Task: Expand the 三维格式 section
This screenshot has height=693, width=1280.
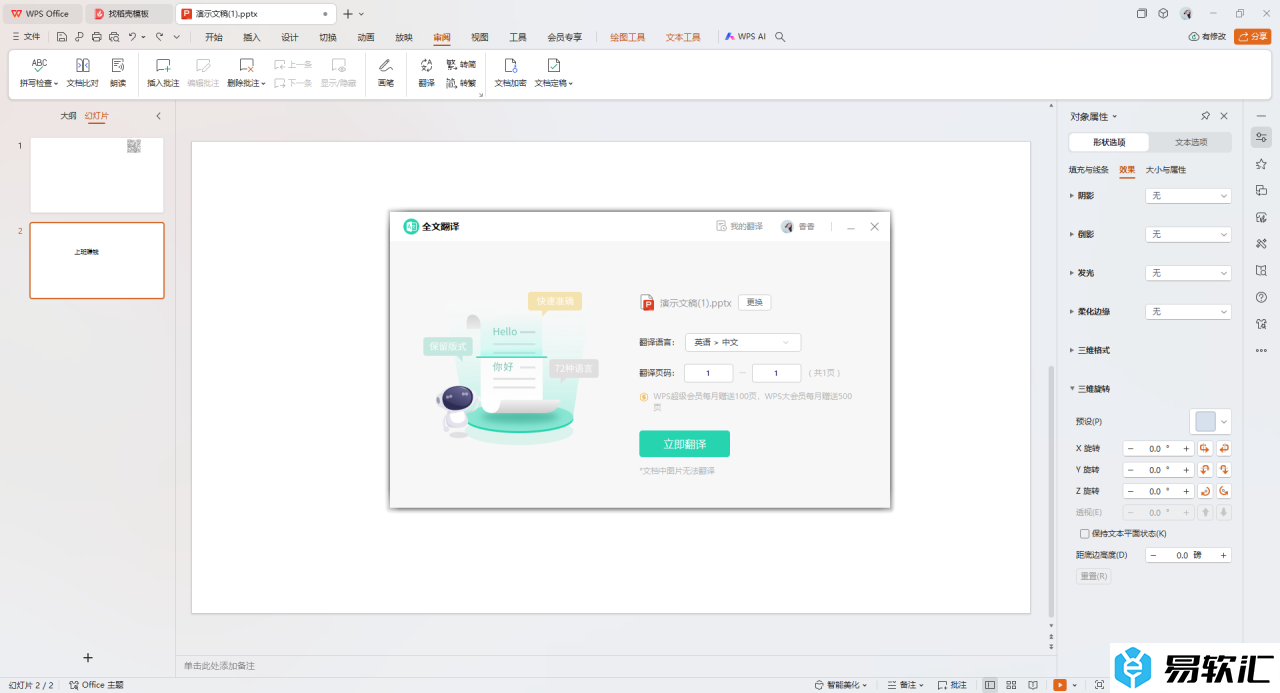Action: tap(1091, 350)
